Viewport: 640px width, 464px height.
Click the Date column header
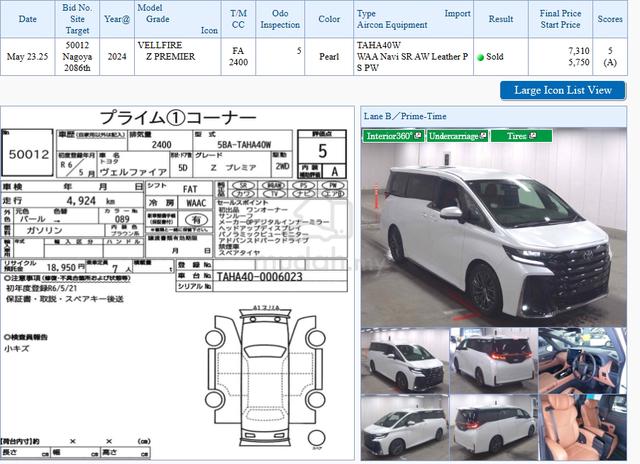(x=27, y=19)
